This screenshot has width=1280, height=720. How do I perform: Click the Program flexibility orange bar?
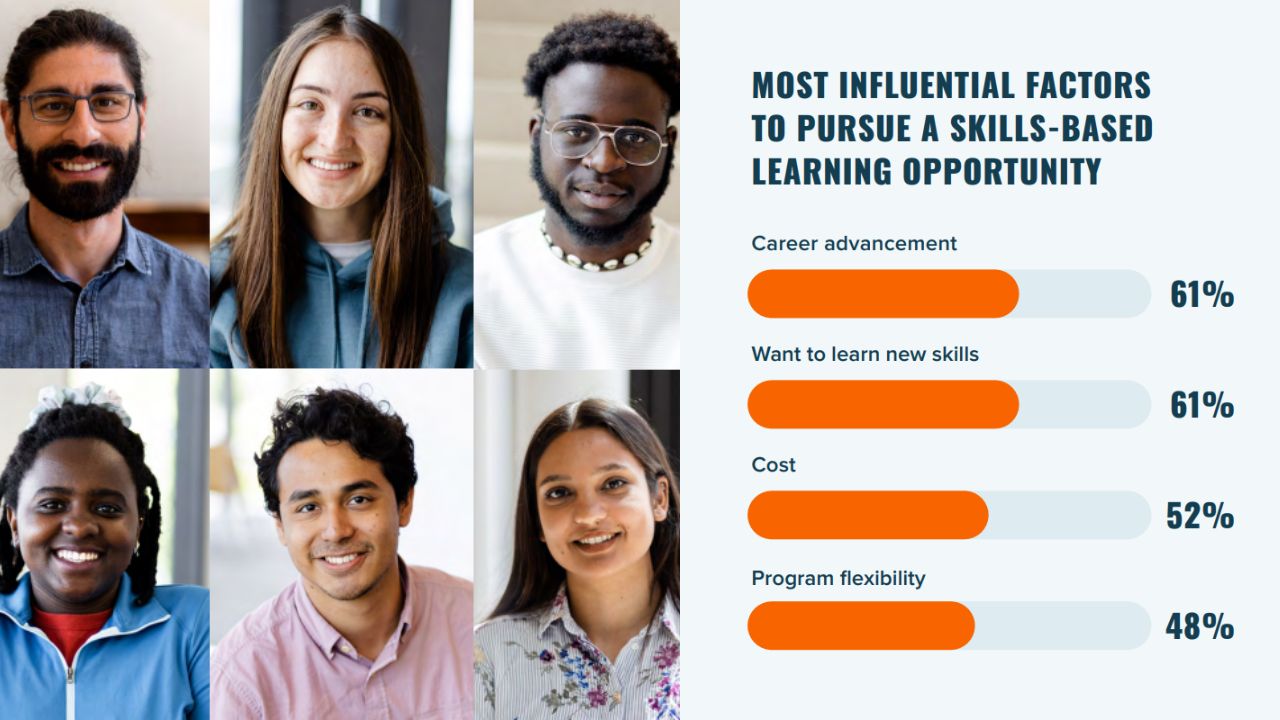click(x=861, y=626)
